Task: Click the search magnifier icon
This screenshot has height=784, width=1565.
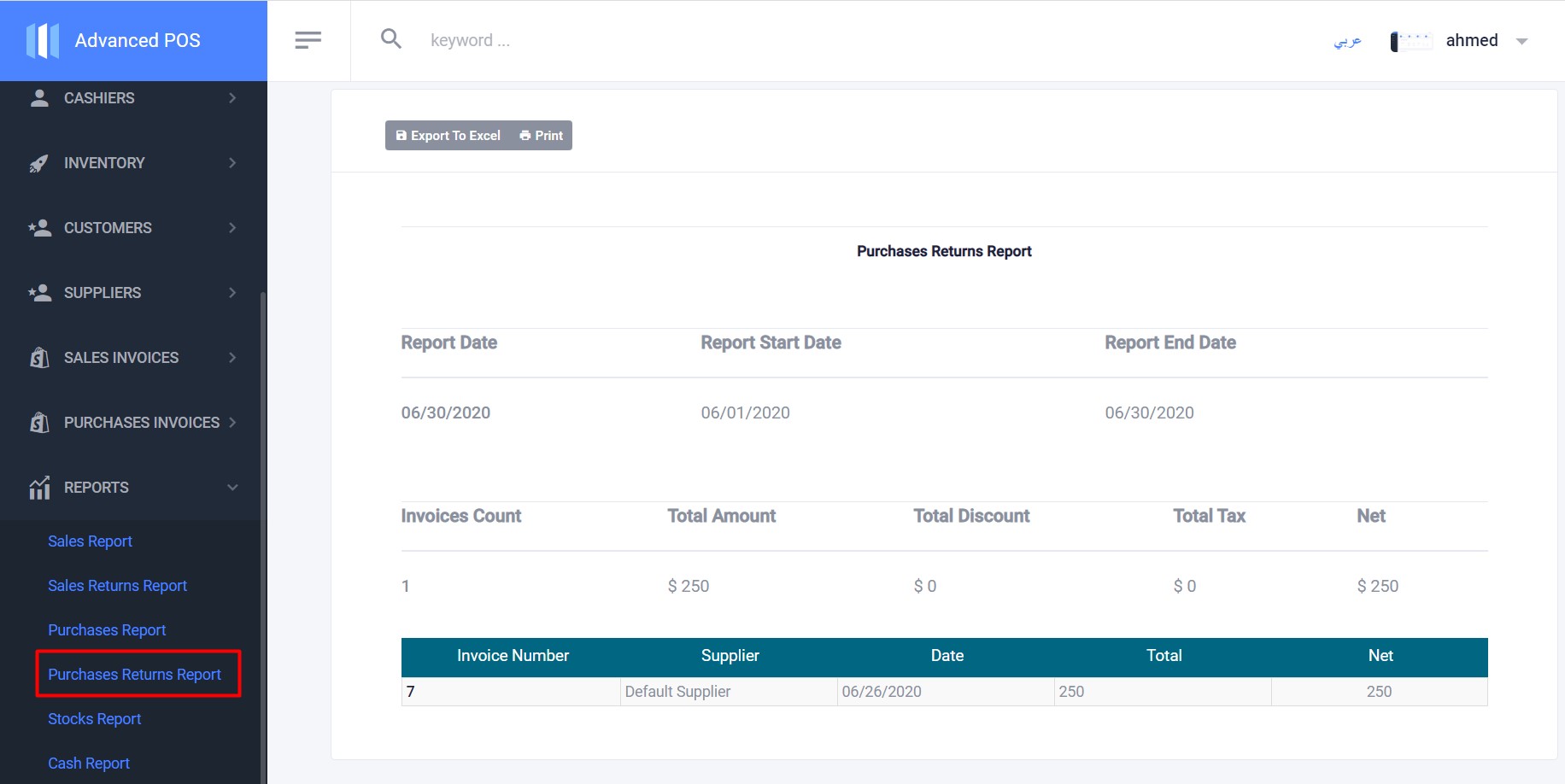Action: pyautogui.click(x=391, y=38)
